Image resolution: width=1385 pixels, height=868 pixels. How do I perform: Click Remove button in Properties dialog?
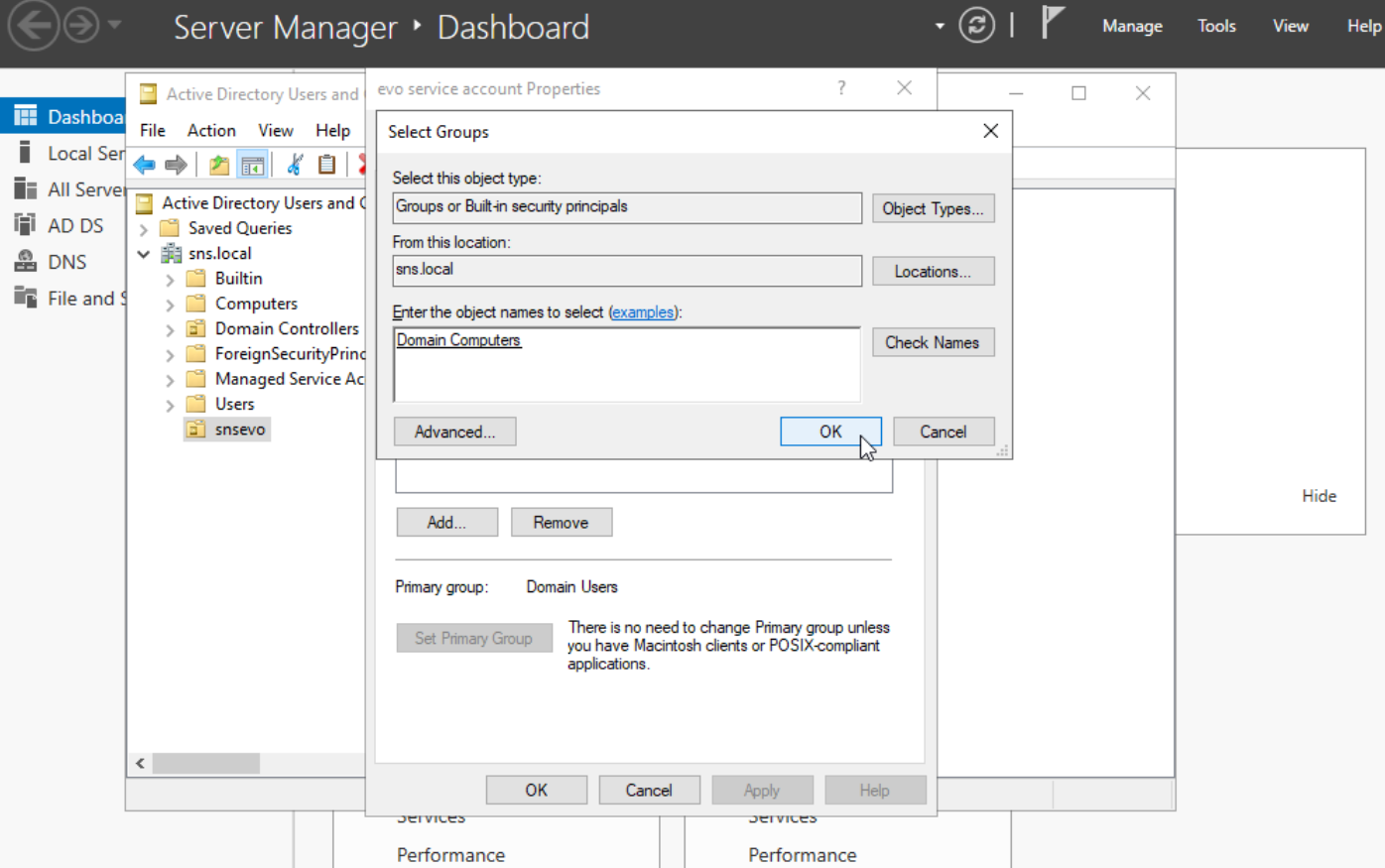[561, 522]
